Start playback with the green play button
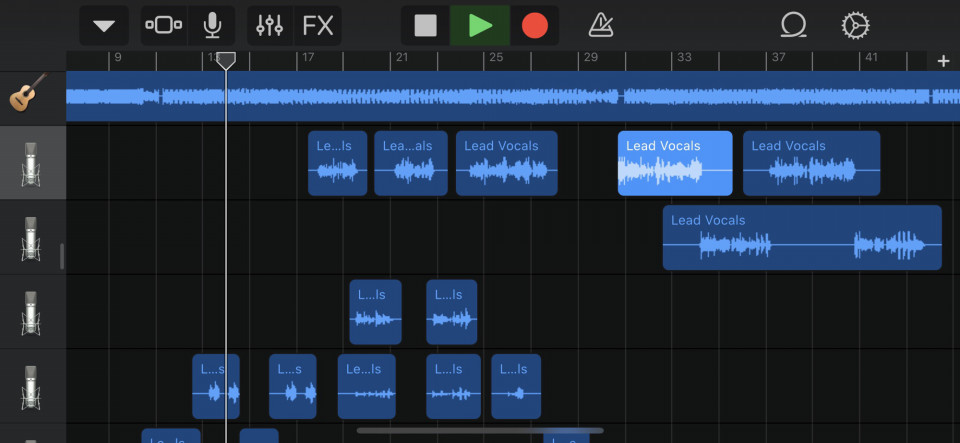The height and width of the screenshot is (443, 960). click(x=480, y=26)
